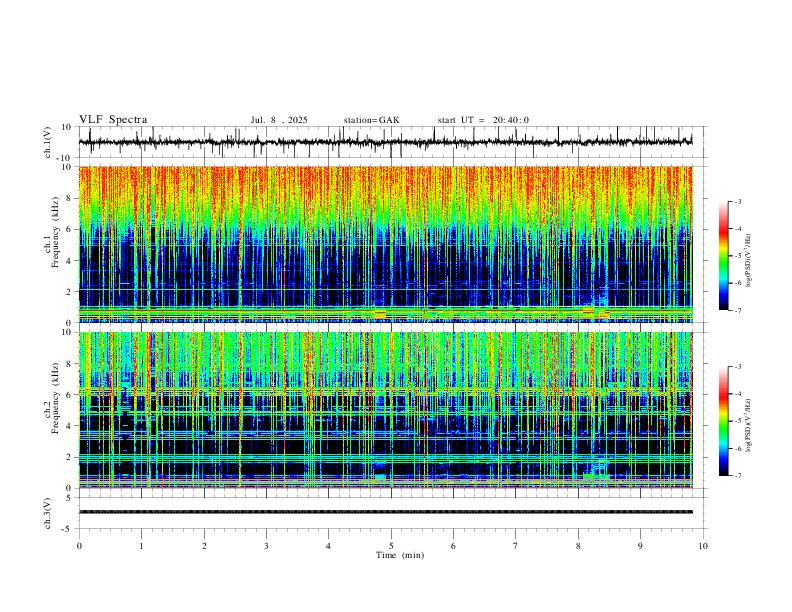Click the time-axis tick label "3"
Viewport: 792px width, 612px height.
click(266, 546)
